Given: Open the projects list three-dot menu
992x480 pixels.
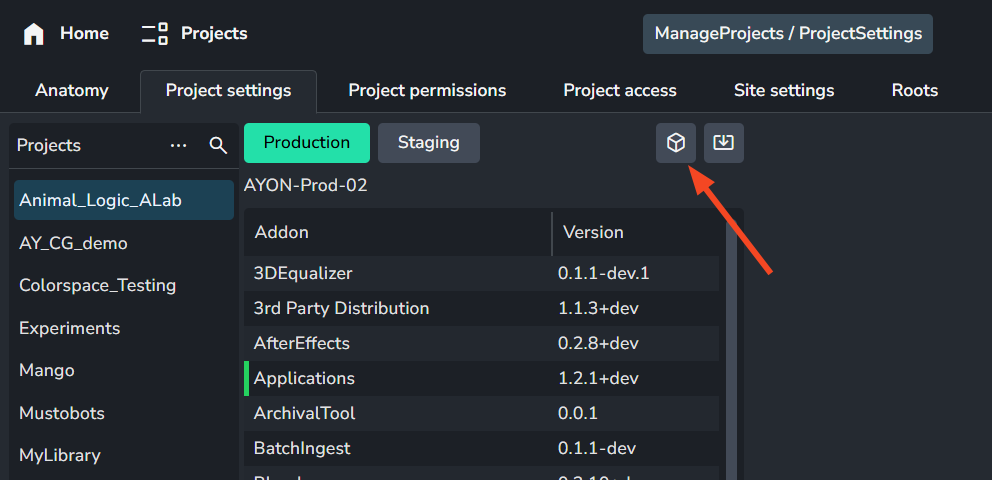Looking at the screenshot, I should click(x=179, y=146).
